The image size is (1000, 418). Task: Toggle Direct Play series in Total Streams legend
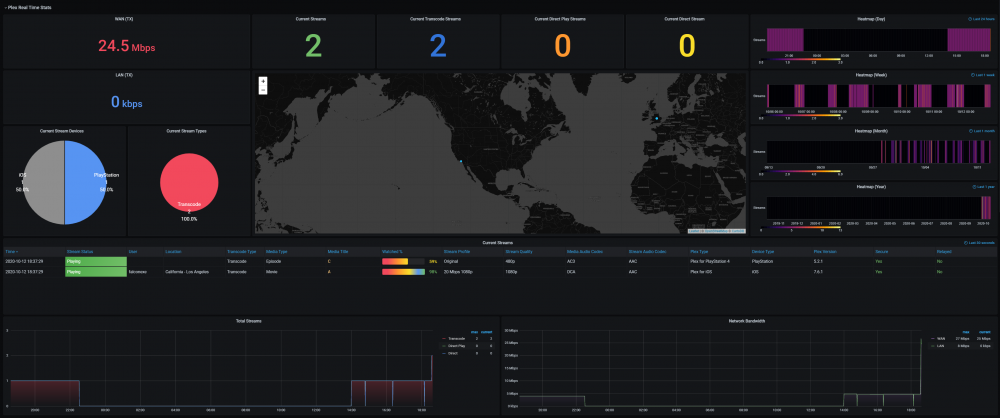point(456,345)
